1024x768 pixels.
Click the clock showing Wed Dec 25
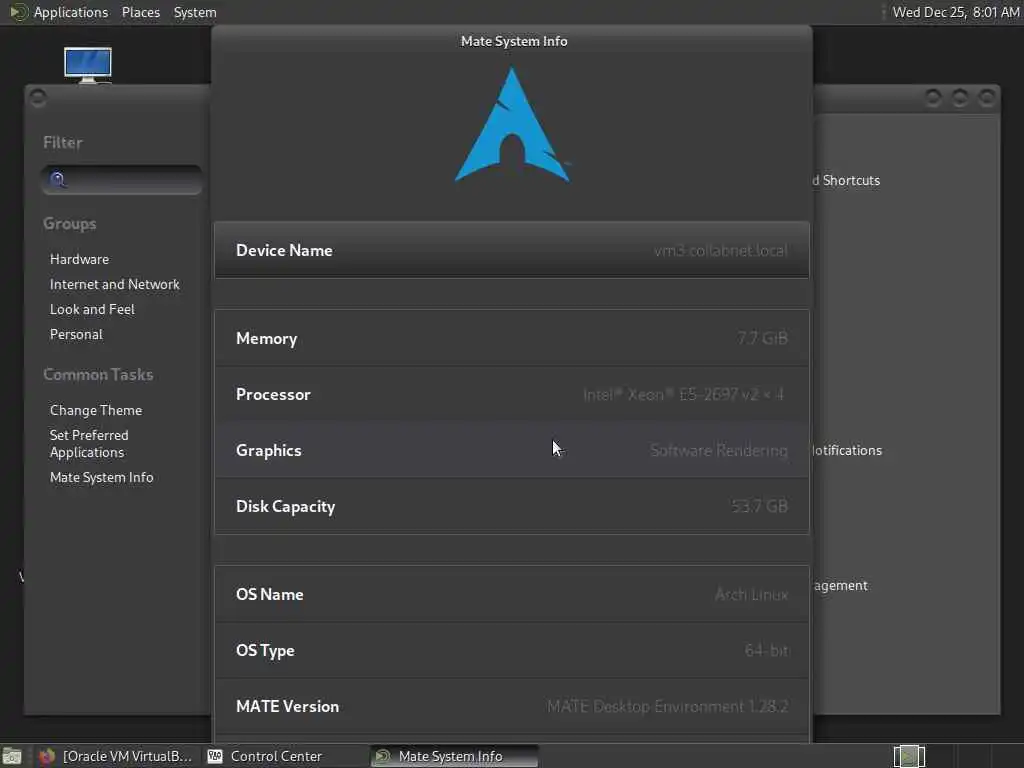tap(955, 12)
